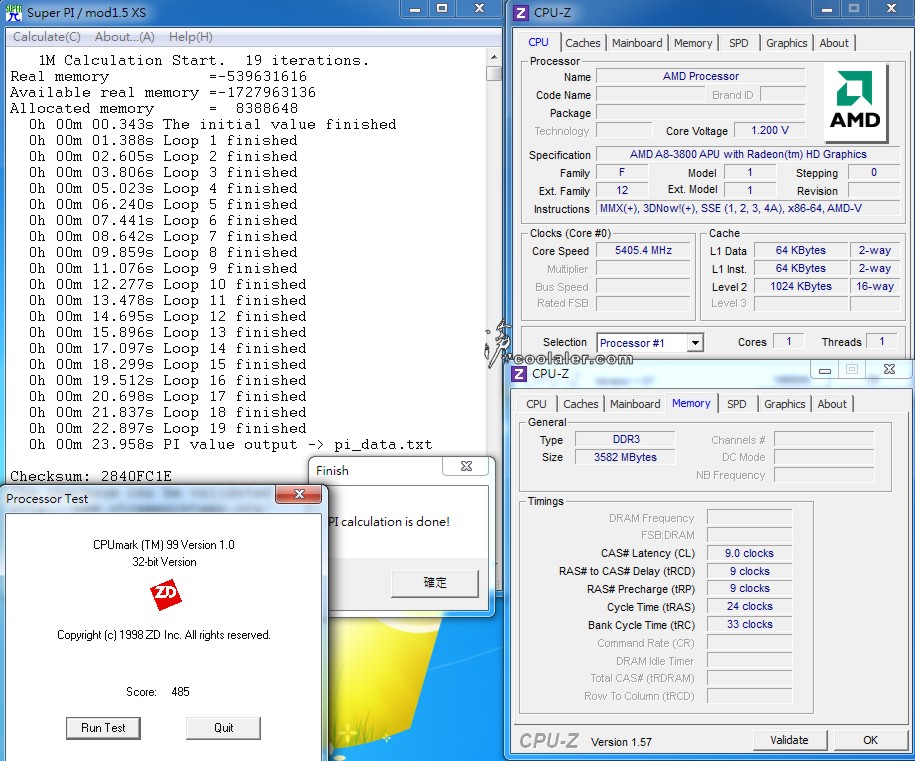The height and width of the screenshot is (761, 915).
Task: Open the Help(H) menu in Super PI
Action: (x=191, y=37)
